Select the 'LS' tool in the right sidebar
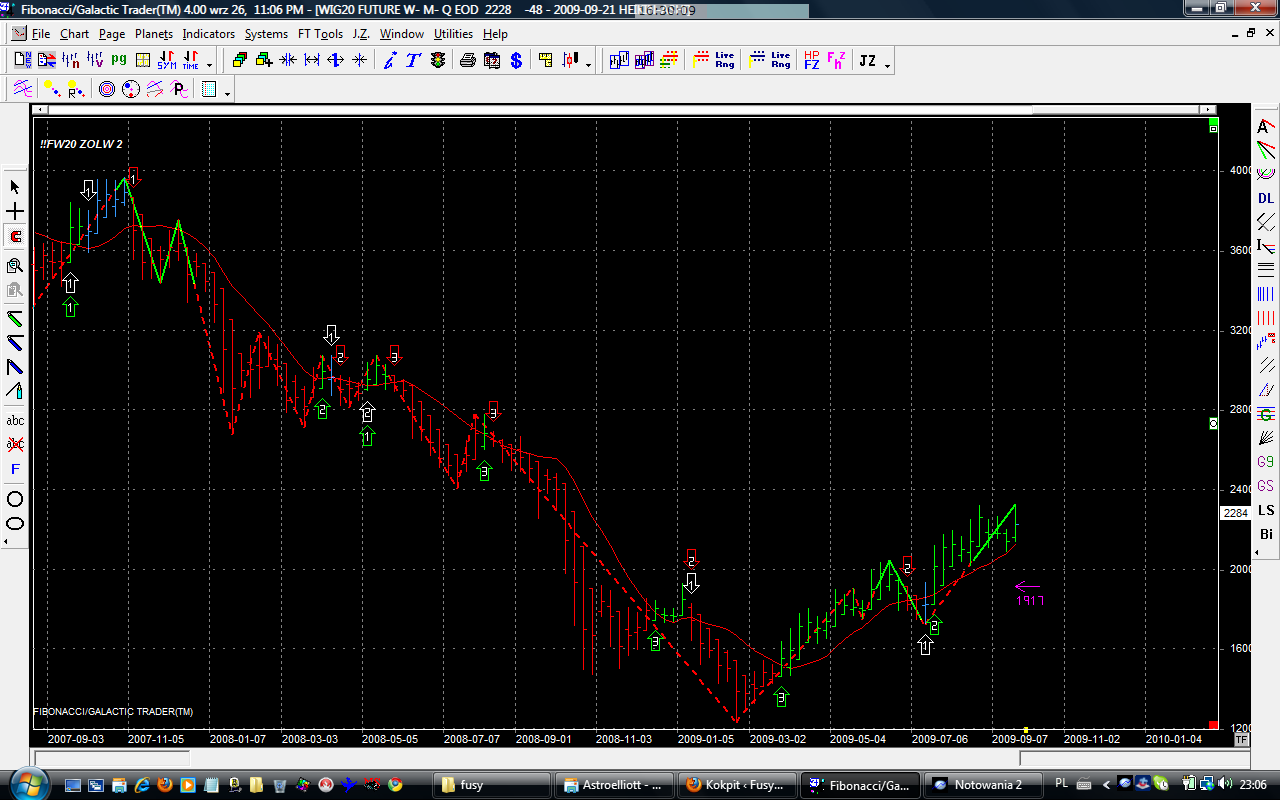Viewport: 1280px width, 800px height. 1266,510
